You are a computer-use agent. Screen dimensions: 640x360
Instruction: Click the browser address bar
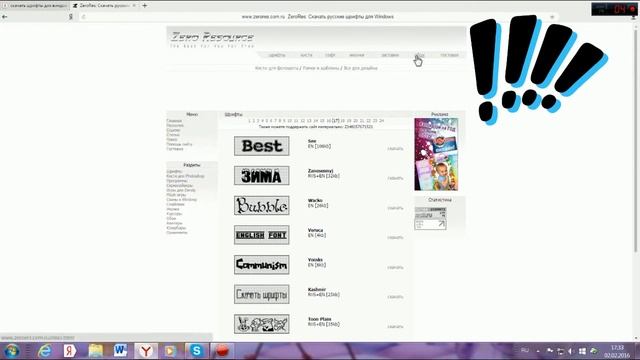coord(318,17)
